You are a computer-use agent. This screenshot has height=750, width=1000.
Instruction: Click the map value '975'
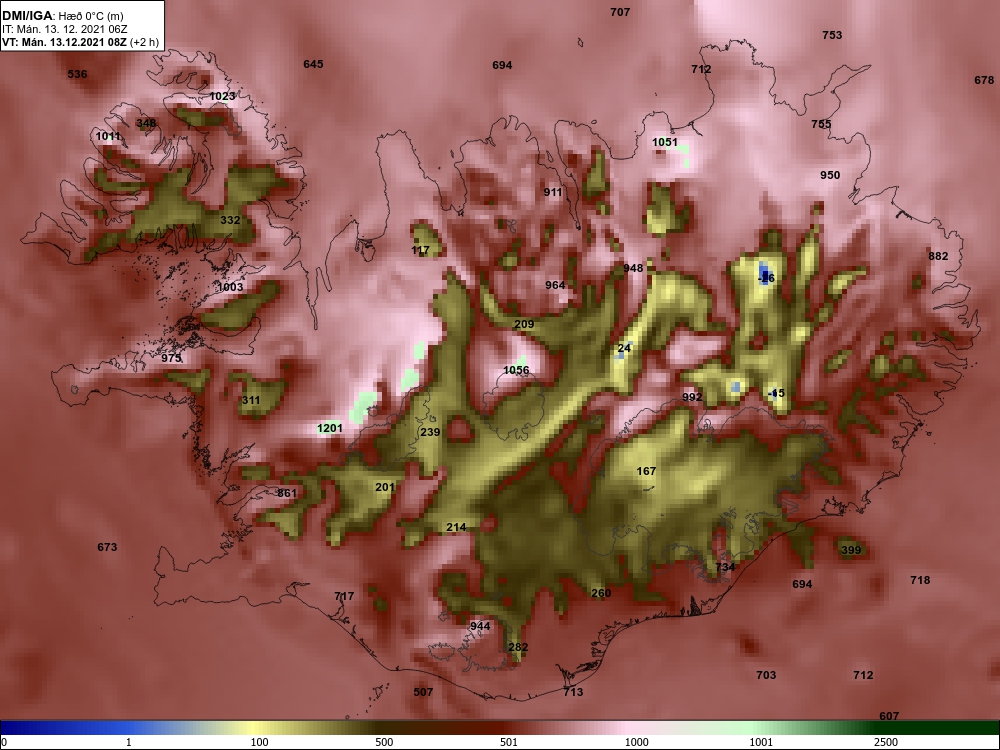(171, 358)
